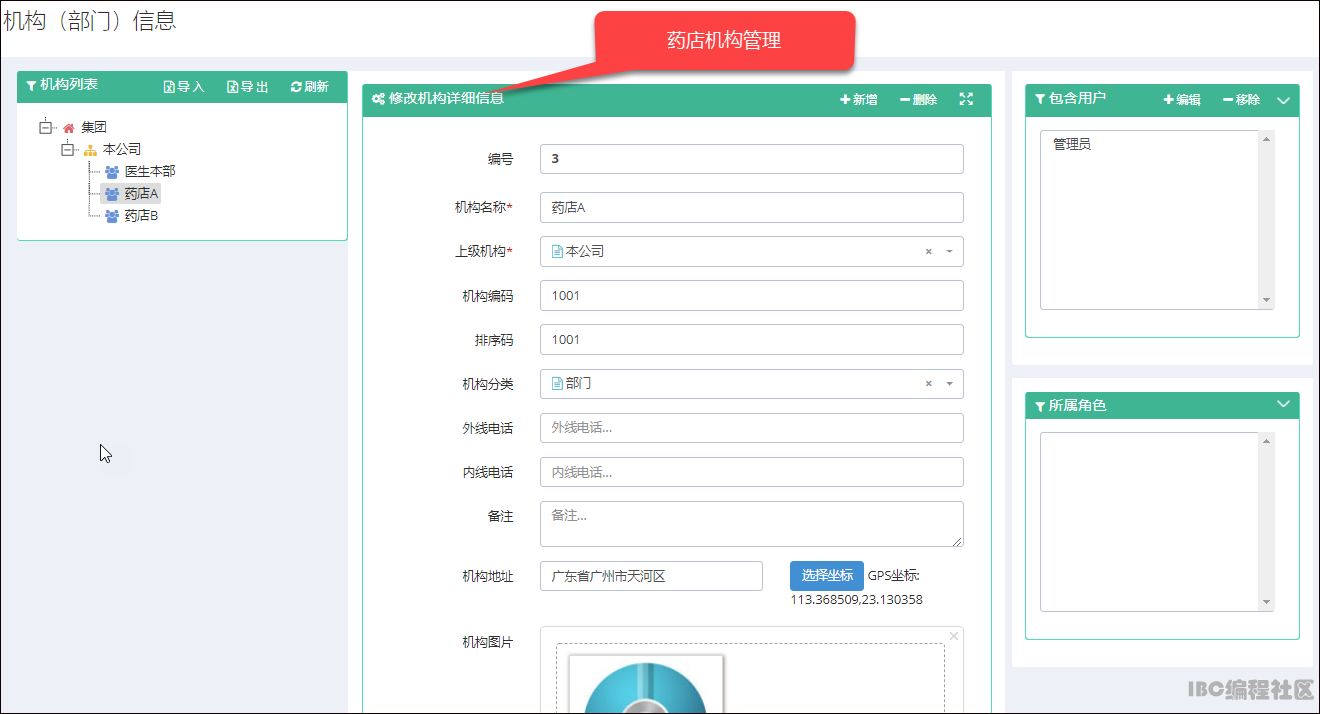Collapse the 集团 tree node

[45, 128]
